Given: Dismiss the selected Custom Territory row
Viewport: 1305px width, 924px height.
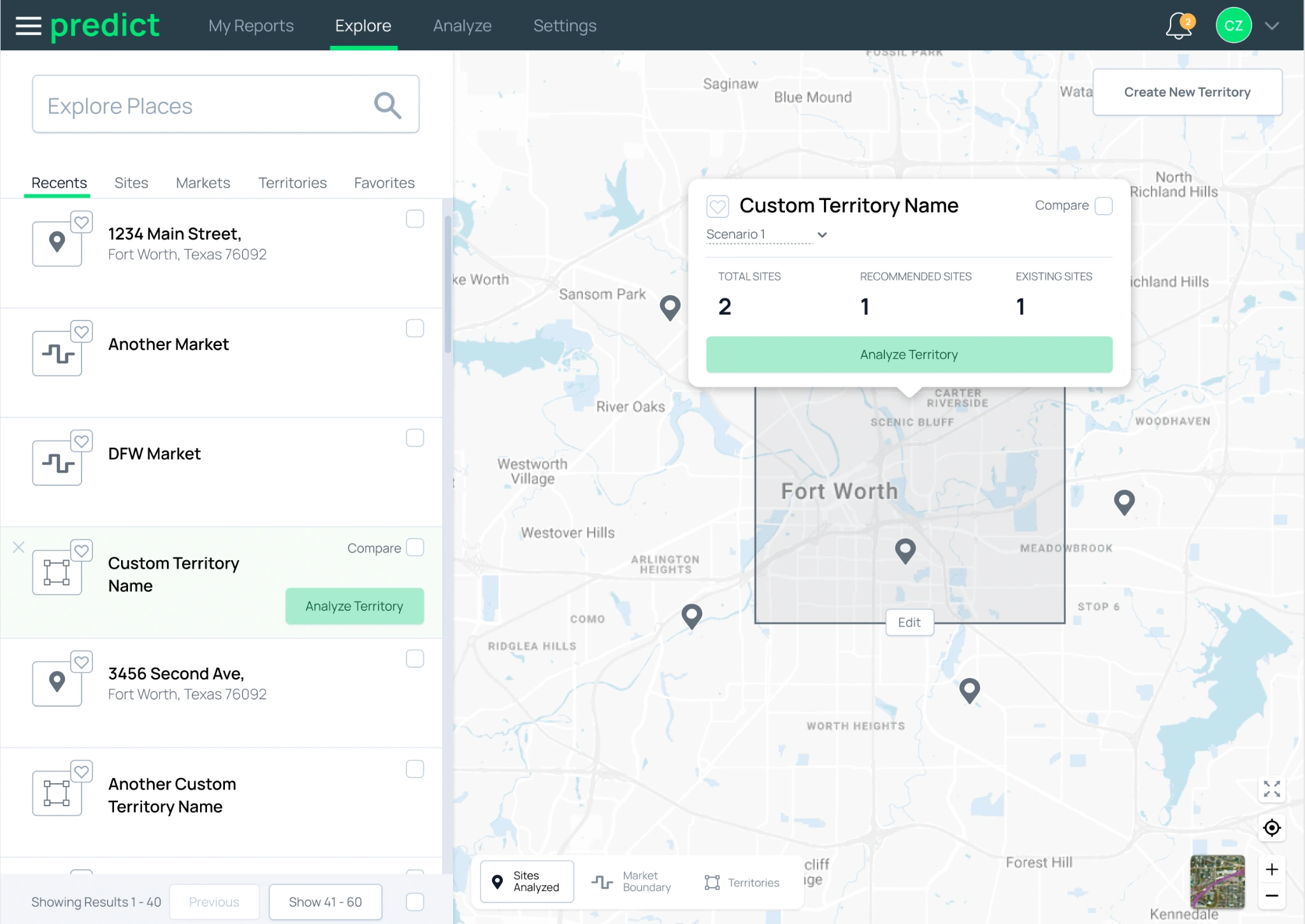Looking at the screenshot, I should (x=18, y=547).
